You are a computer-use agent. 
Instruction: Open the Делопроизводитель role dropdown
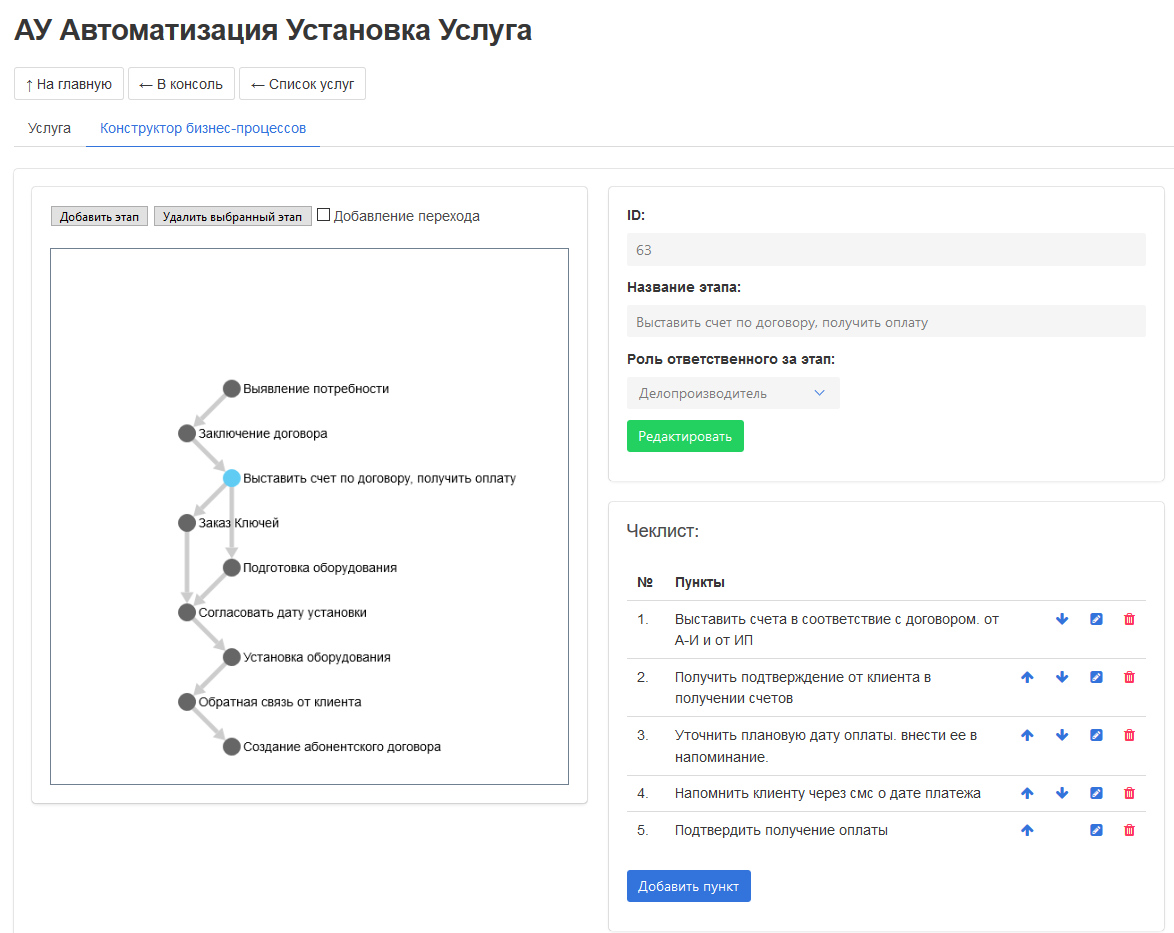coord(733,393)
